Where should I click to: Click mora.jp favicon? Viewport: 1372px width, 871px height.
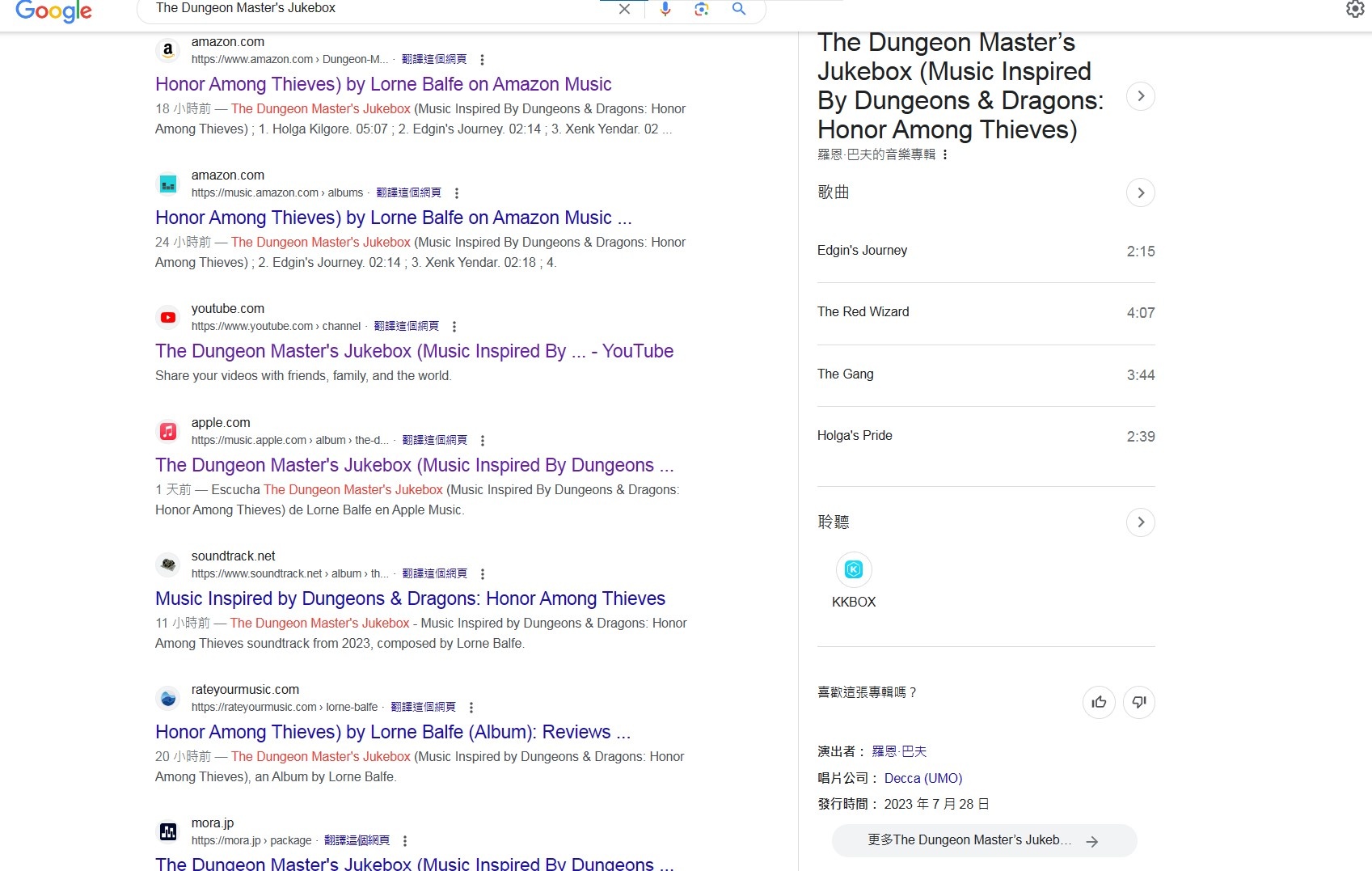tap(168, 831)
